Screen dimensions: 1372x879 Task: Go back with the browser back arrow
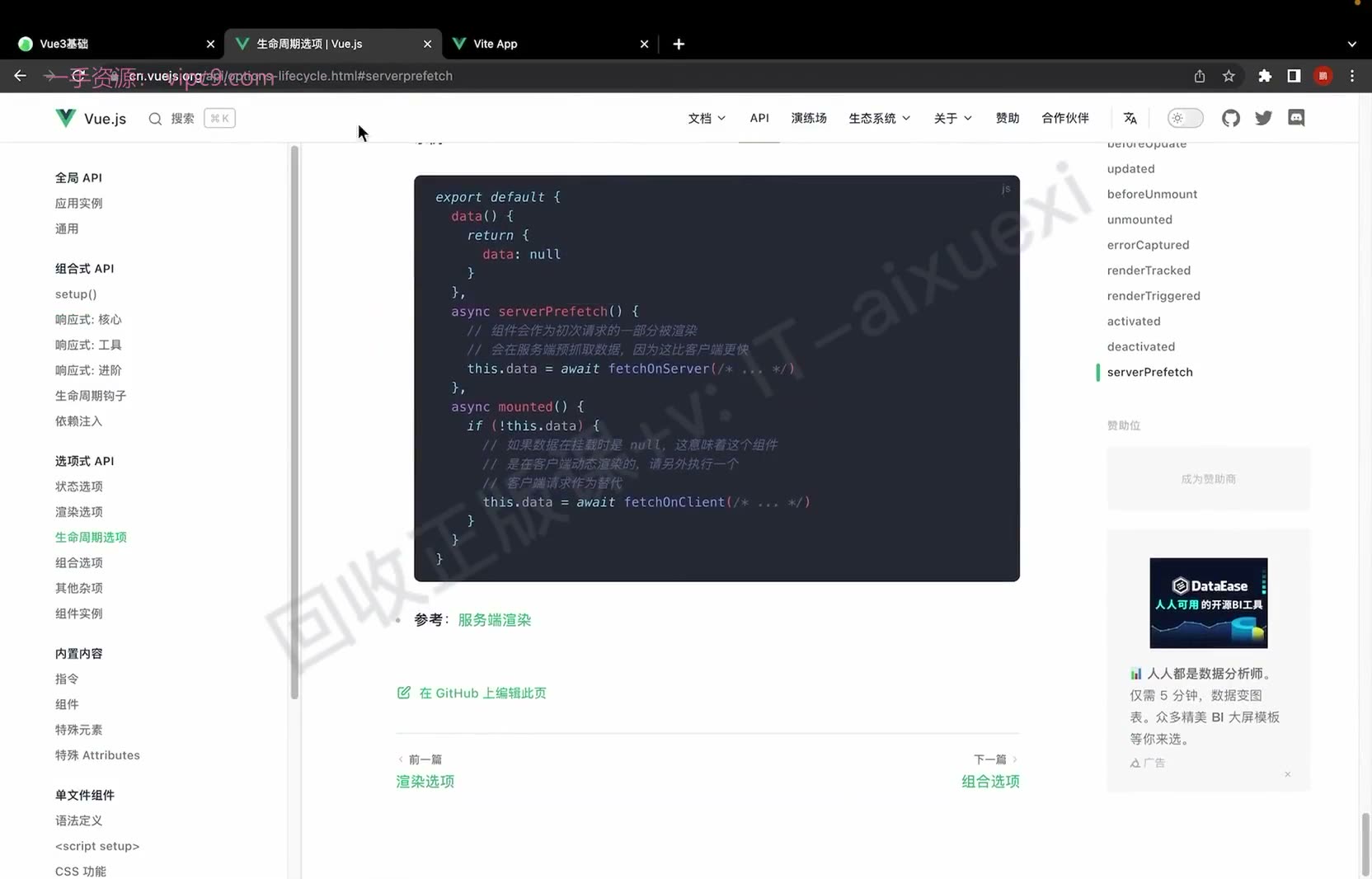click(x=21, y=76)
